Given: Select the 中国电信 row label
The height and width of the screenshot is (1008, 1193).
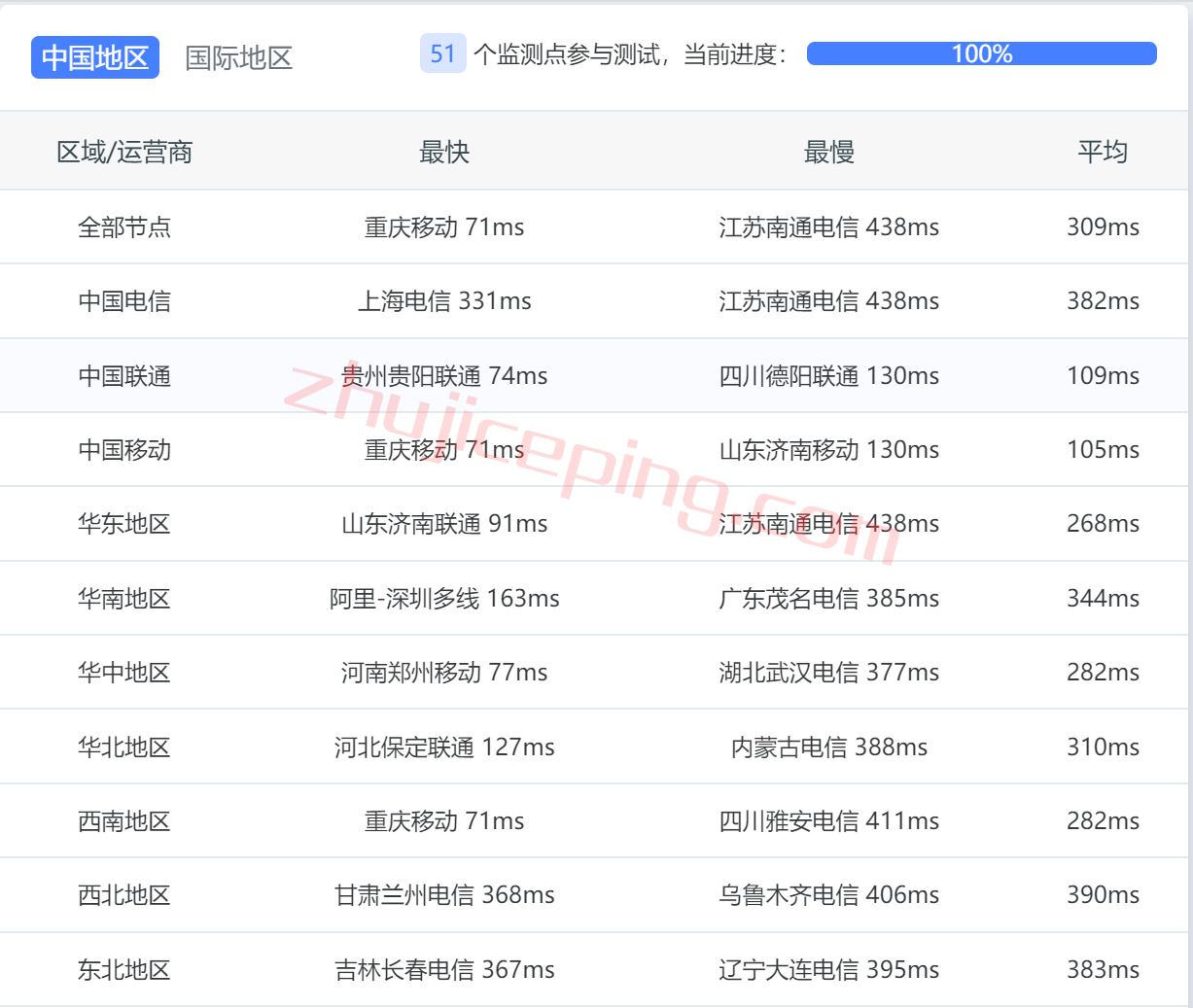Looking at the screenshot, I should coord(124,301).
